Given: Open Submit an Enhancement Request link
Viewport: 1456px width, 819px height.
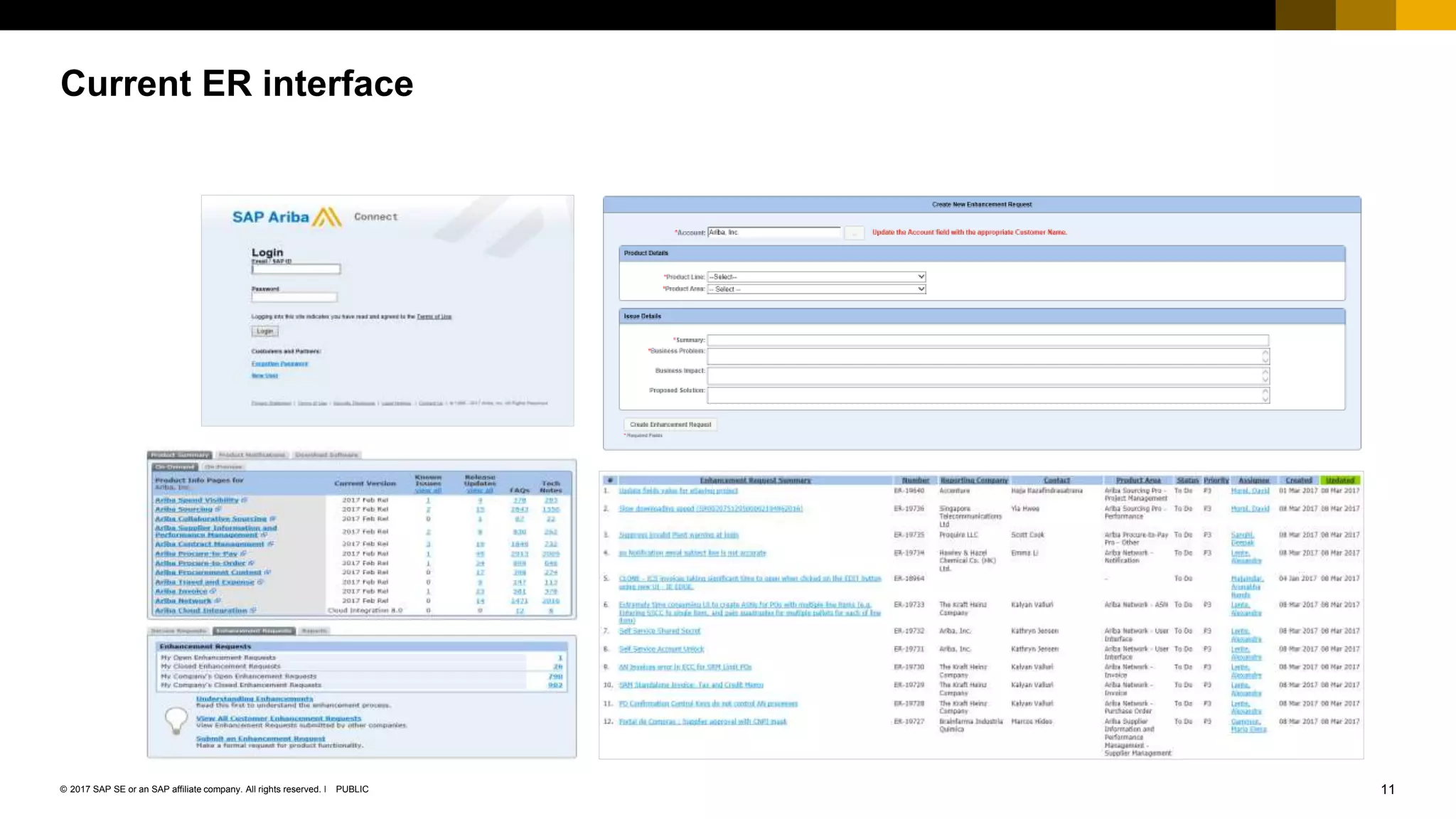Looking at the screenshot, I should click(260, 739).
